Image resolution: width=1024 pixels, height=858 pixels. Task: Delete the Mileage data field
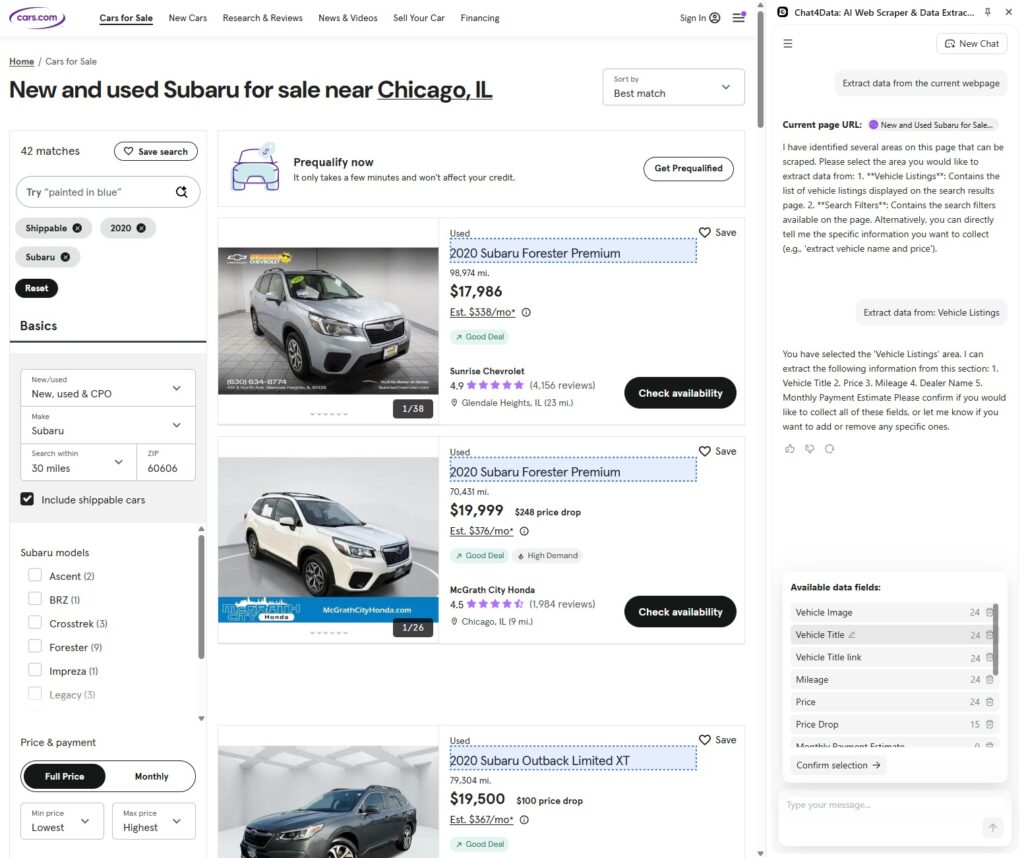pos(990,680)
